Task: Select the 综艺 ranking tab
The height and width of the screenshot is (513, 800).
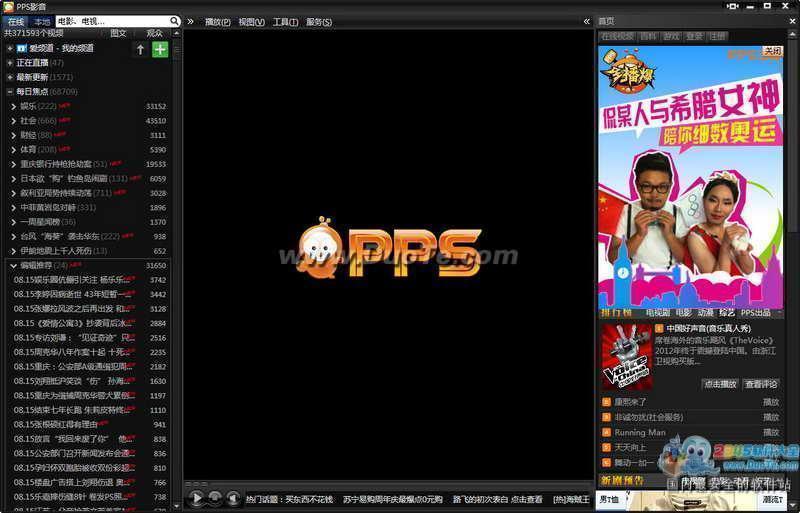Action: tap(727, 312)
